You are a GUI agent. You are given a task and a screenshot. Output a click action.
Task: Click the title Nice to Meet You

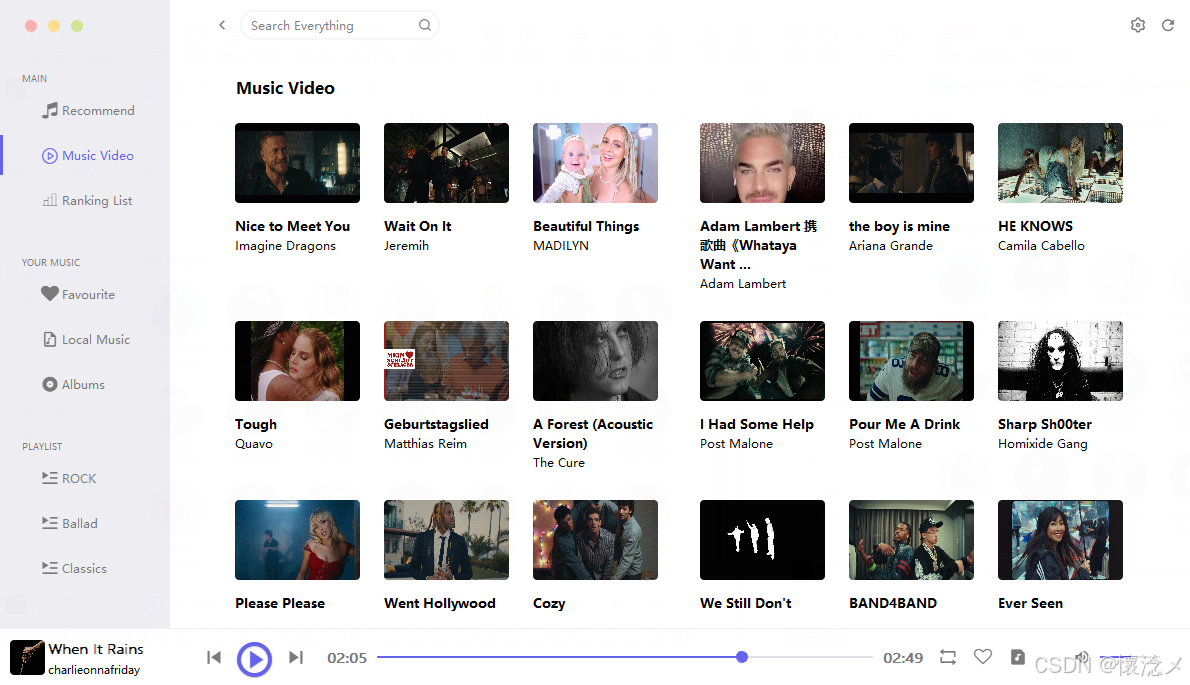tap(292, 226)
